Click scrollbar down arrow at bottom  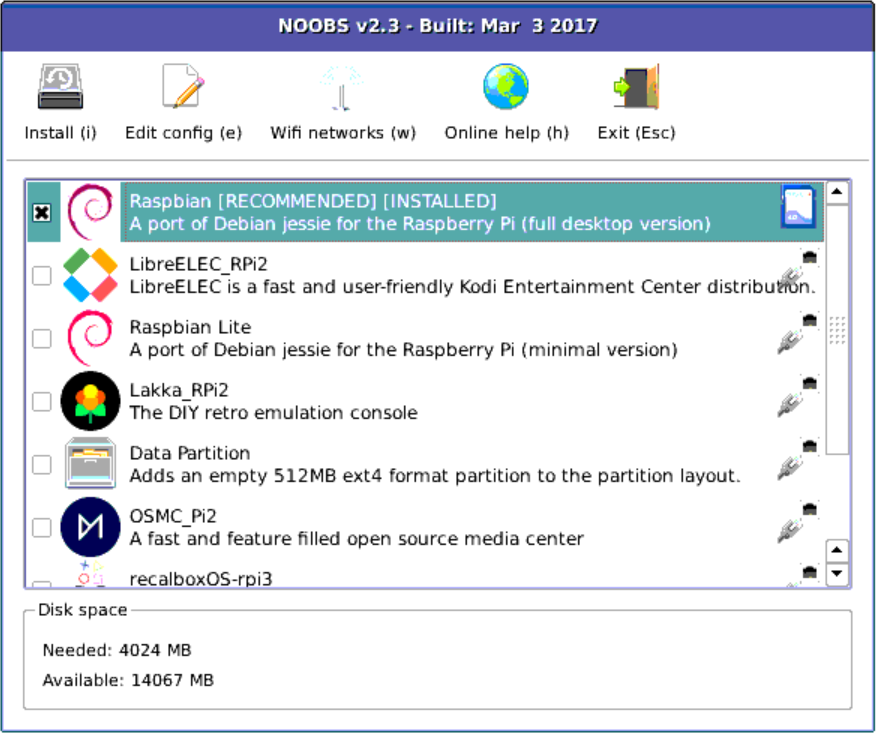(837, 575)
